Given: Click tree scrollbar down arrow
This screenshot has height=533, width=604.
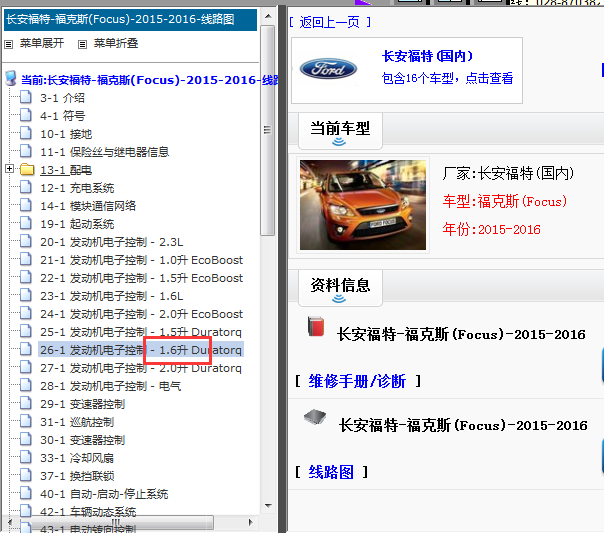Looking at the screenshot, I should [268, 506].
